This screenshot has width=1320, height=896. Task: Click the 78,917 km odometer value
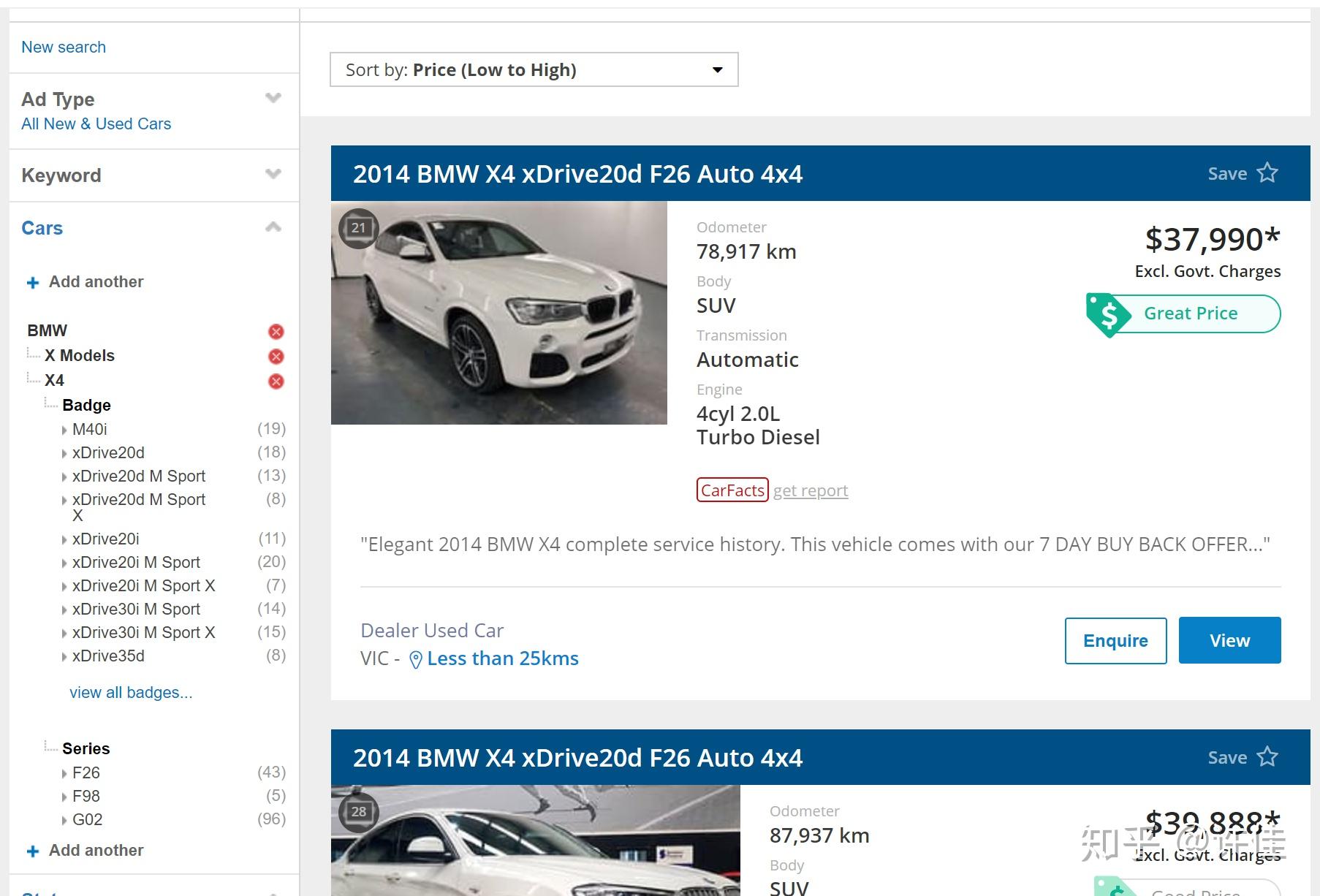click(x=746, y=252)
